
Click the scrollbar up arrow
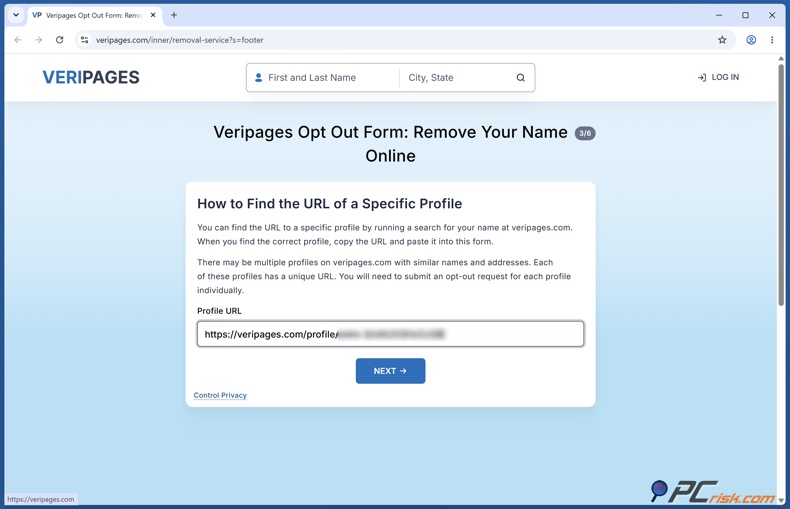point(781,58)
